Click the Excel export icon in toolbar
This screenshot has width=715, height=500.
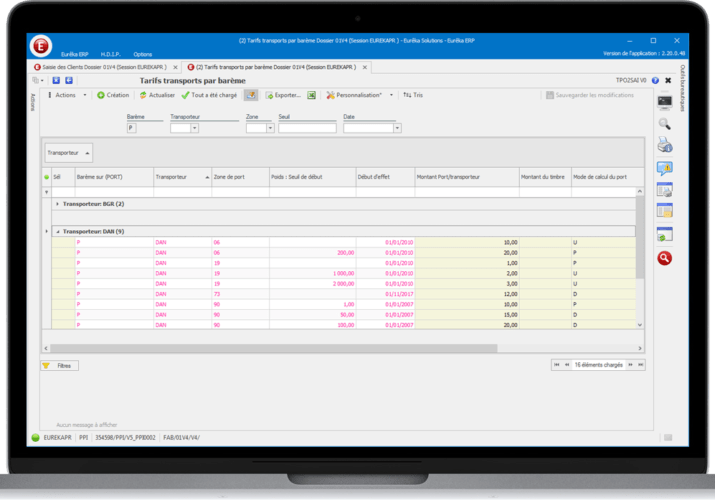click(311, 95)
